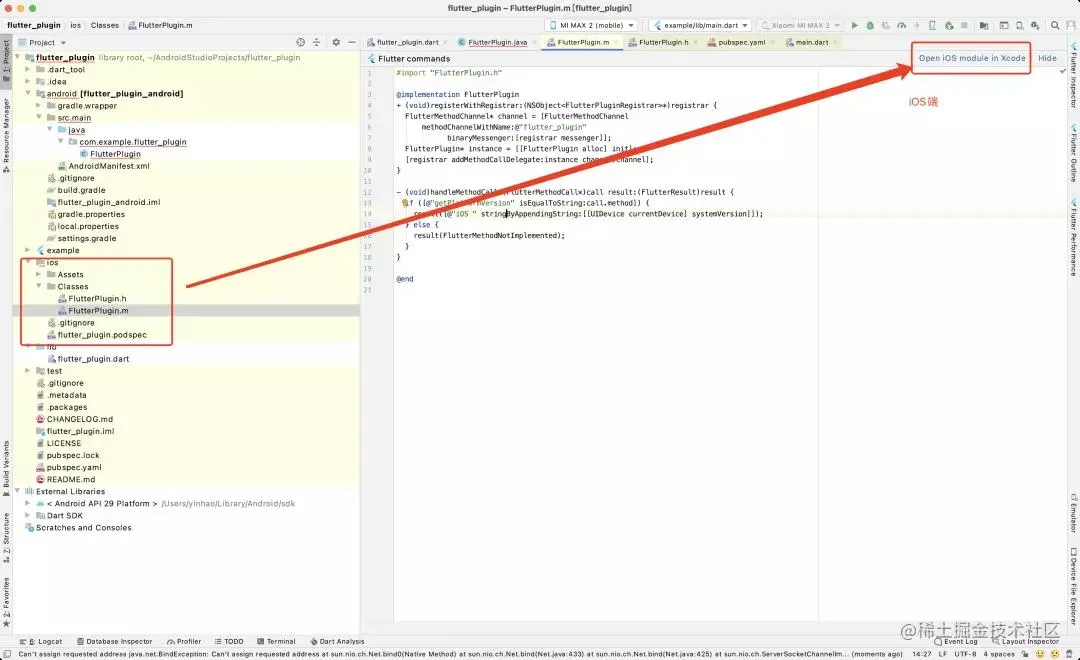Open Device File Explorer side panel
This screenshot has height=660, width=1080.
click(1073, 586)
